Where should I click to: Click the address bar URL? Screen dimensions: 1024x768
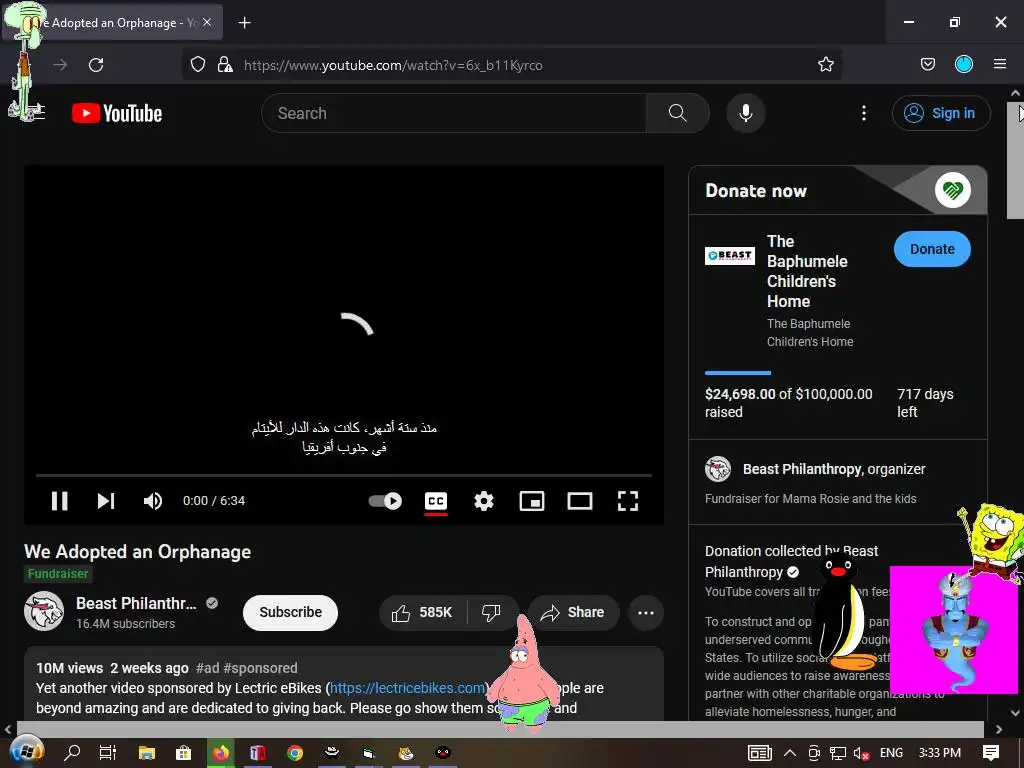pyautogui.click(x=393, y=65)
